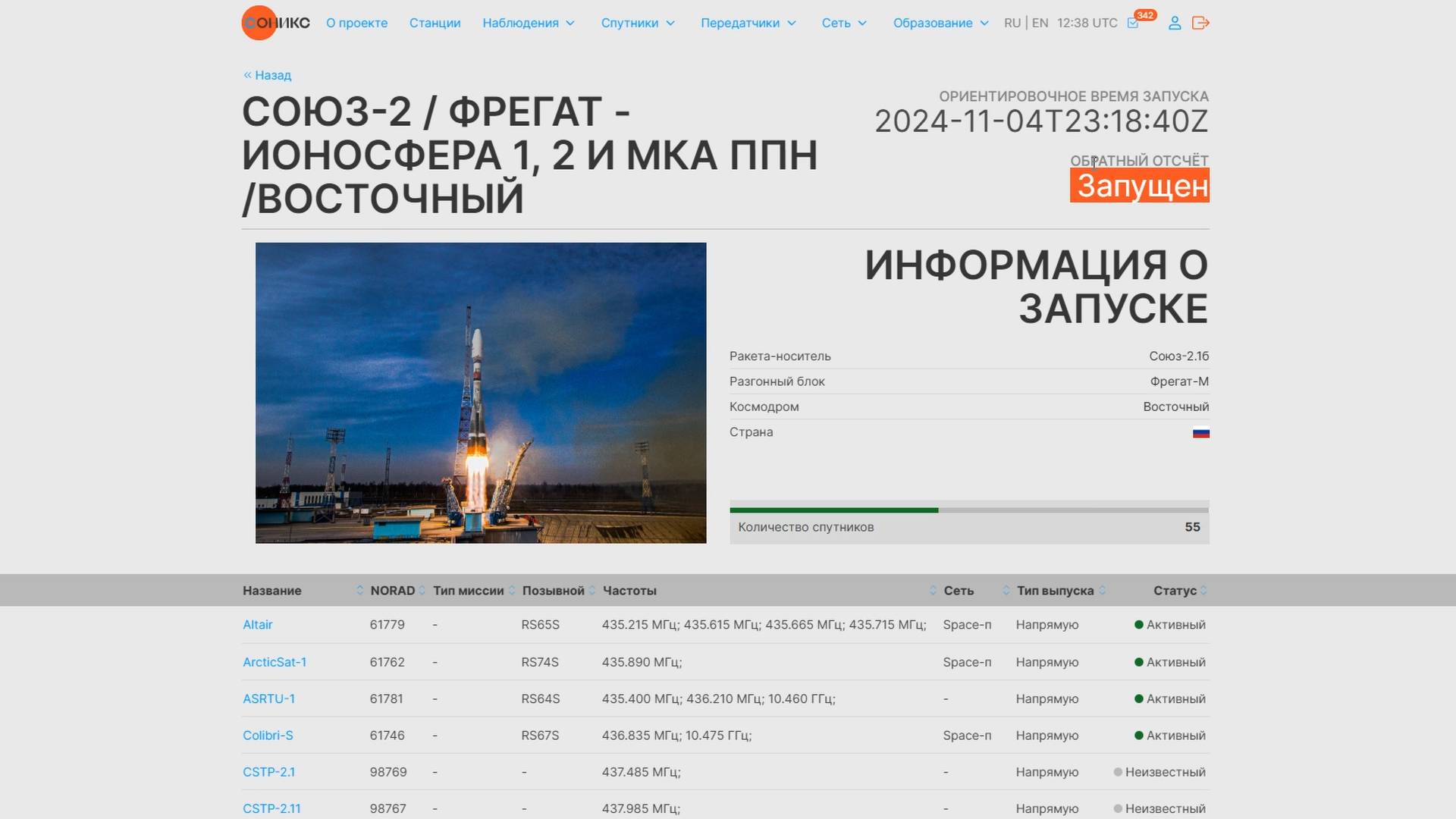Click the satellite count progress bar

(969, 509)
